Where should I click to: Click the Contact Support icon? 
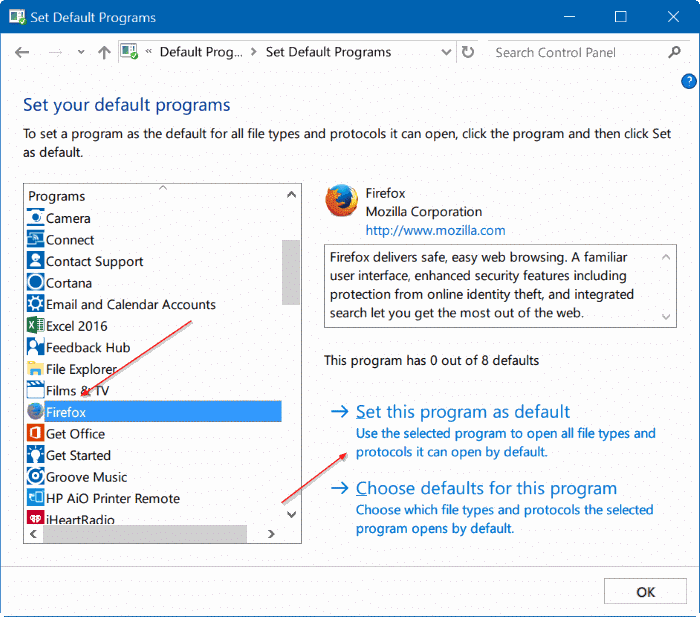[35, 261]
